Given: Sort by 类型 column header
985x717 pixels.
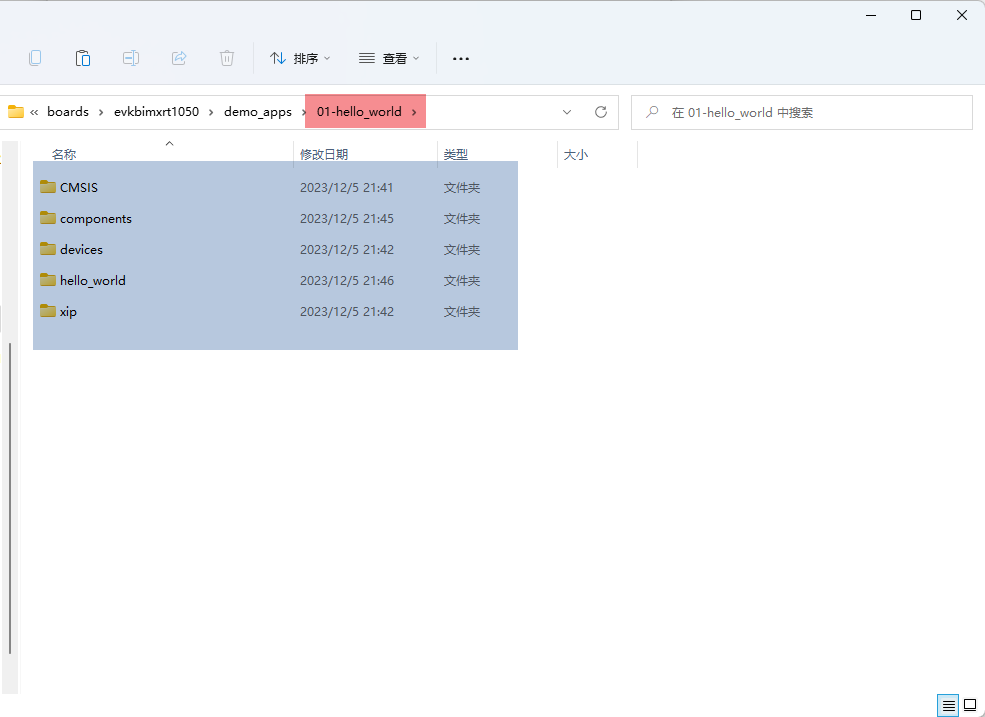Looking at the screenshot, I should tap(455, 155).
